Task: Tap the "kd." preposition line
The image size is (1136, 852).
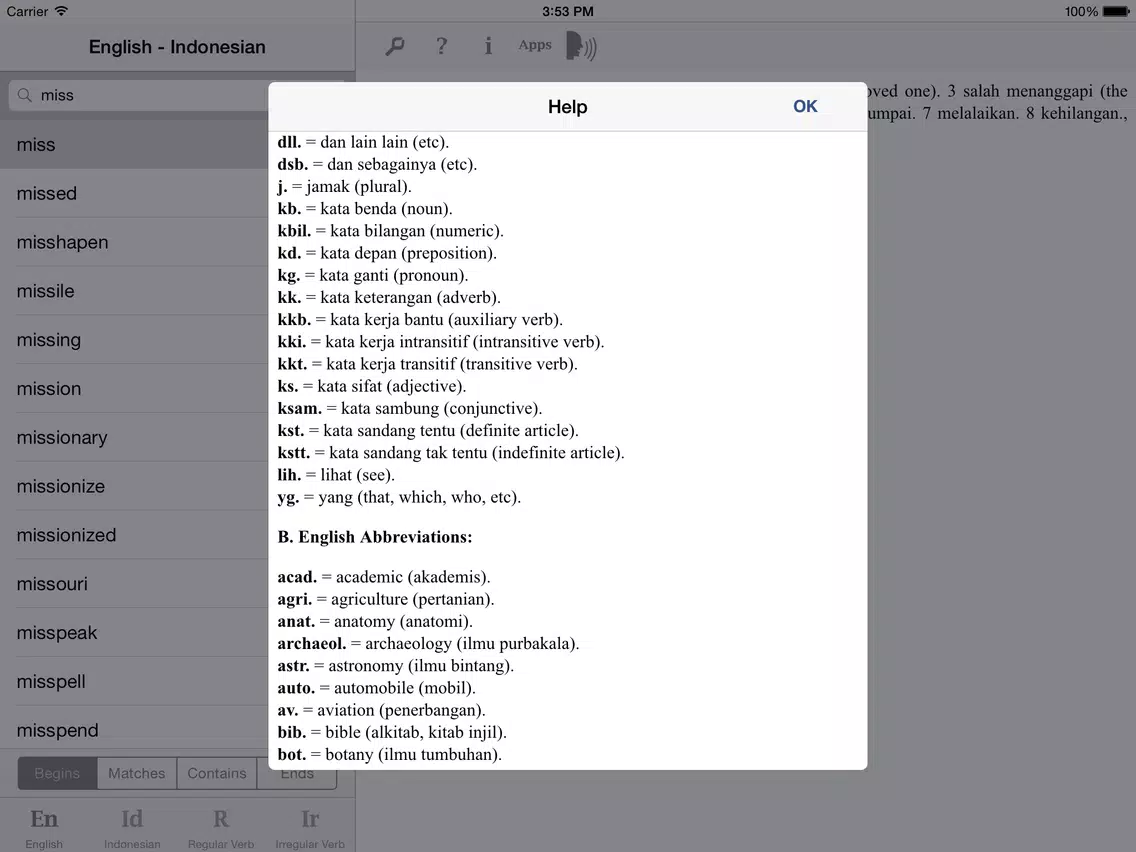Action: click(x=387, y=253)
